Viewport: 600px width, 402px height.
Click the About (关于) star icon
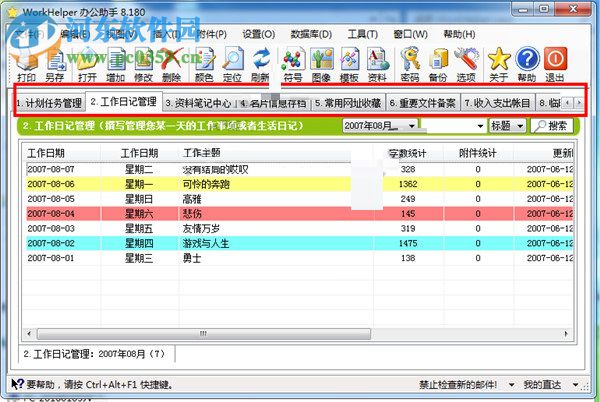point(499,65)
